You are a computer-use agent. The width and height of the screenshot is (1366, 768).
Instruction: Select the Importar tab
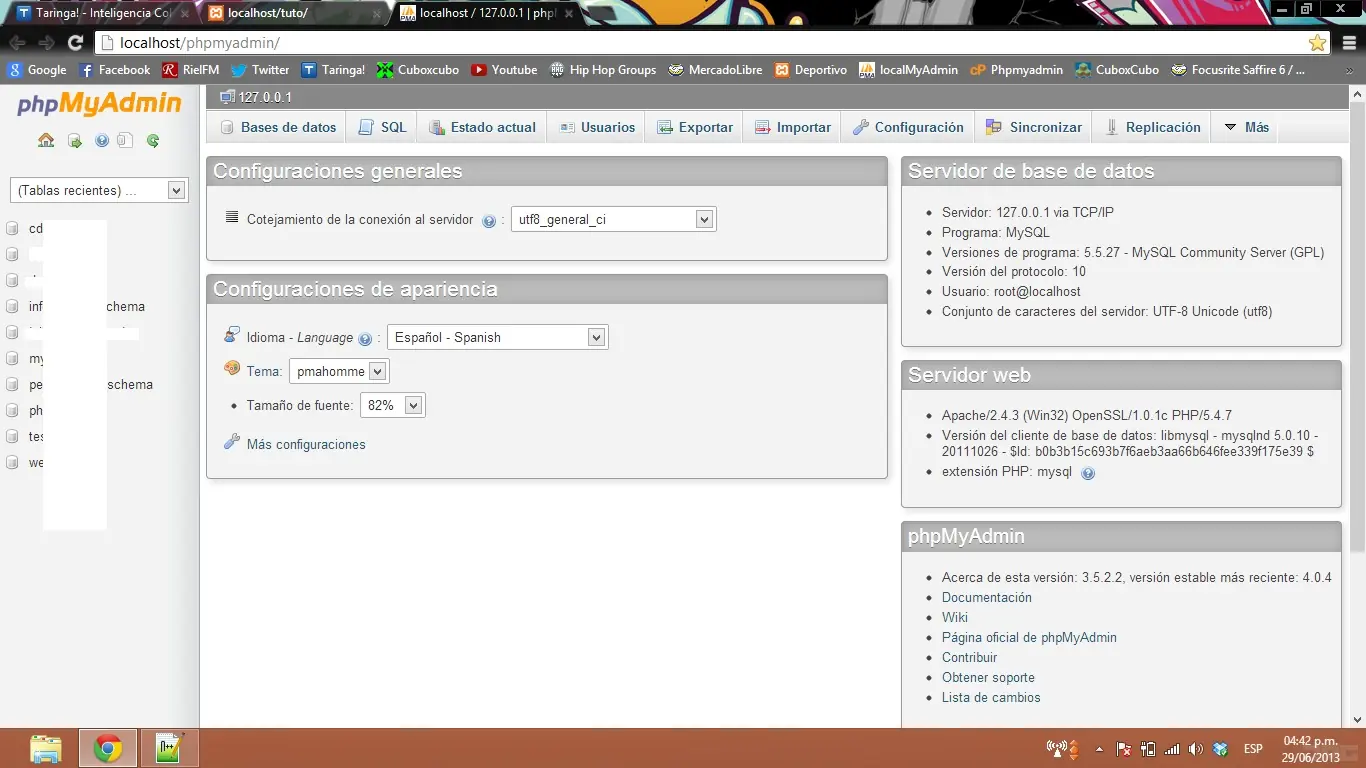point(792,127)
